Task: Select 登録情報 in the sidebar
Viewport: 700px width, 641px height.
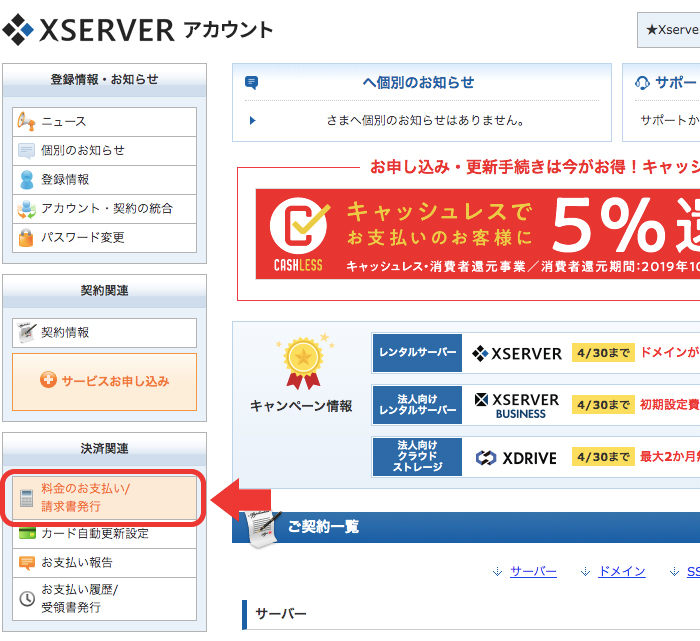Action: tap(104, 180)
